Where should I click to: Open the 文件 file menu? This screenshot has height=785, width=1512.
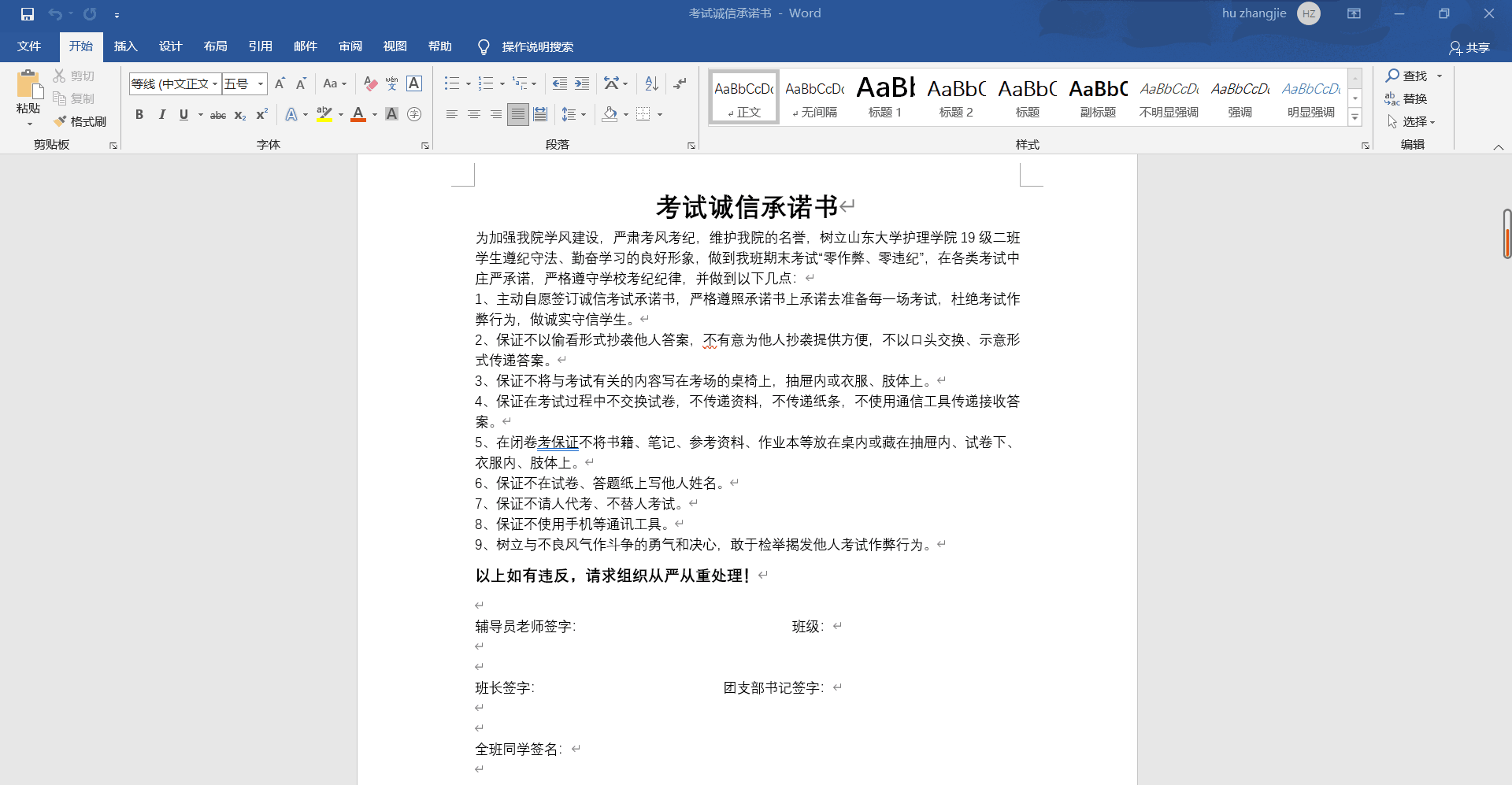(x=29, y=46)
